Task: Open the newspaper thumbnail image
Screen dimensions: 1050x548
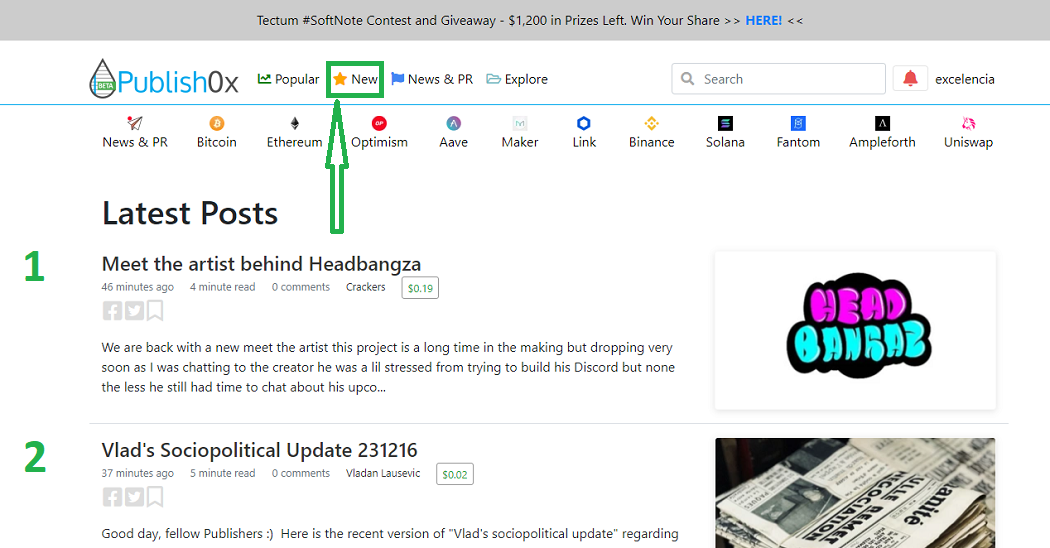Action: pyautogui.click(x=855, y=493)
